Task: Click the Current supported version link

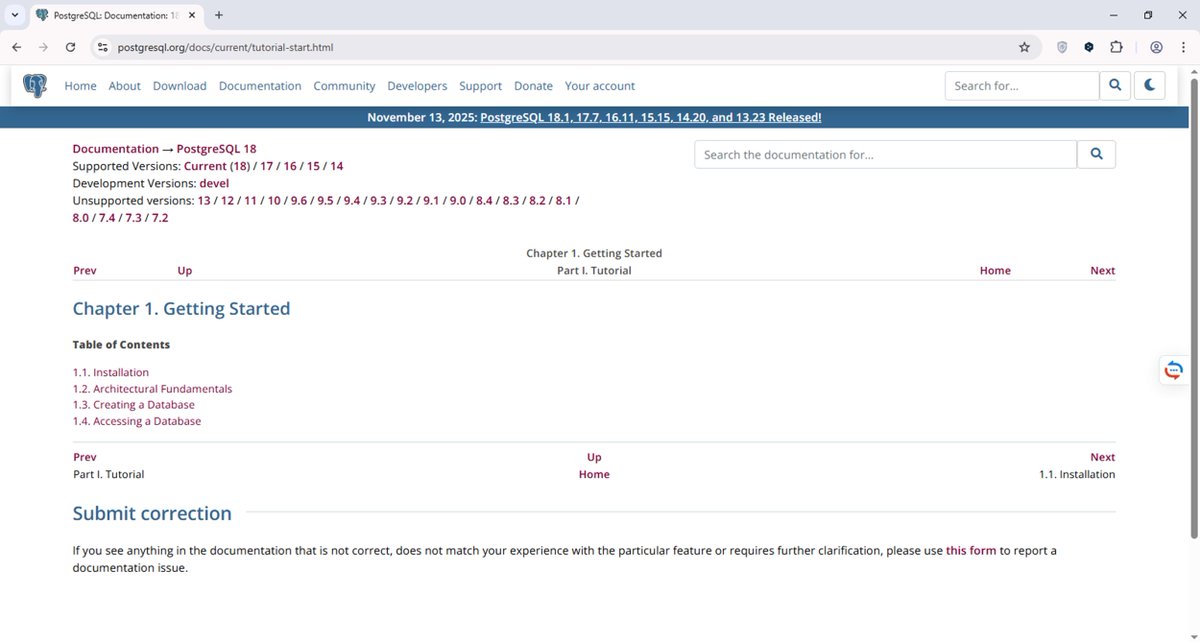Action: click(205, 166)
